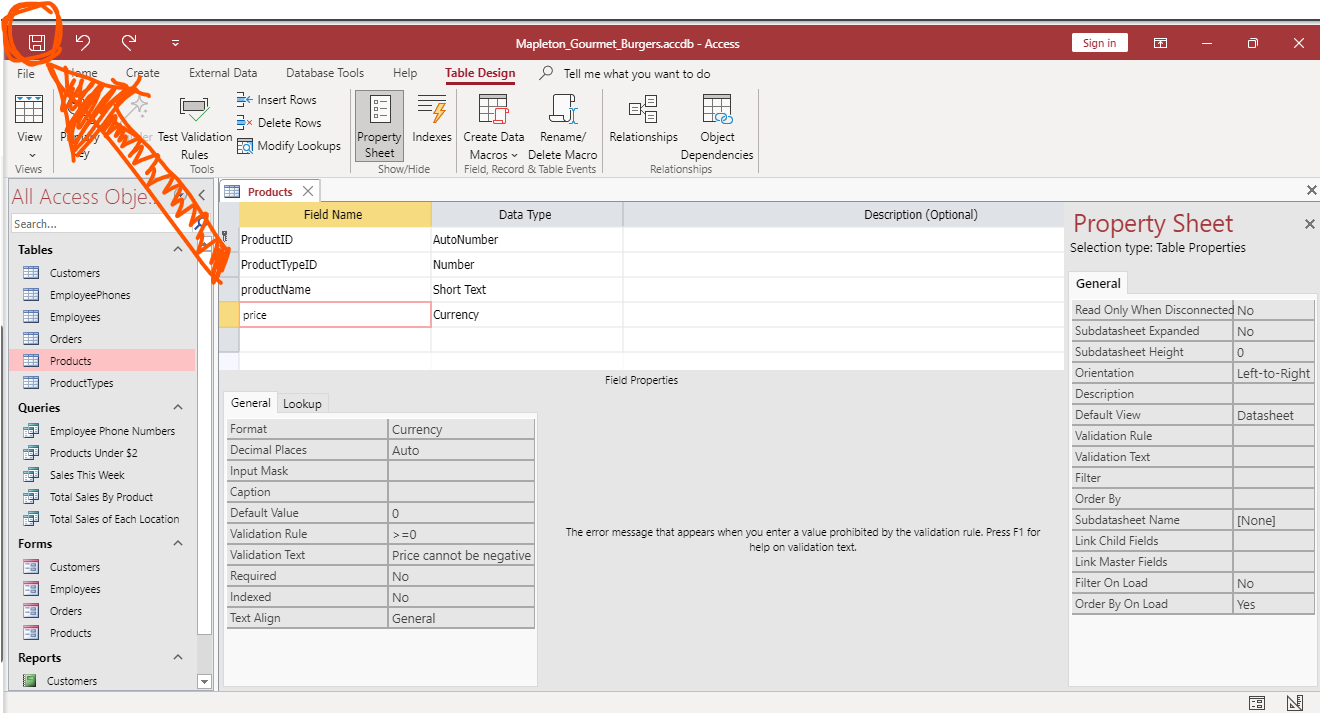
Task: Switch to External Data tab
Action: 223,73
